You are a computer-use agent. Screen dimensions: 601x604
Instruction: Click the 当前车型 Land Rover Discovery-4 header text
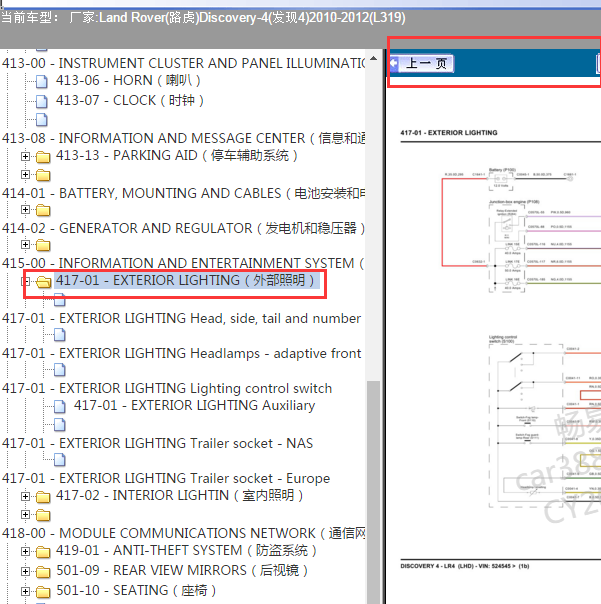pos(203,18)
